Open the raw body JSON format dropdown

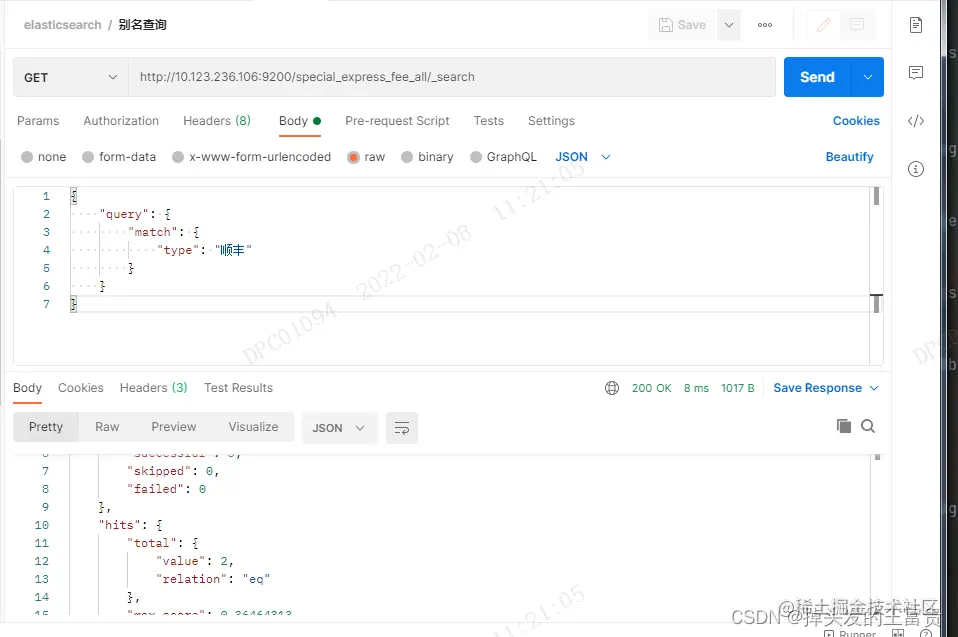click(x=582, y=157)
